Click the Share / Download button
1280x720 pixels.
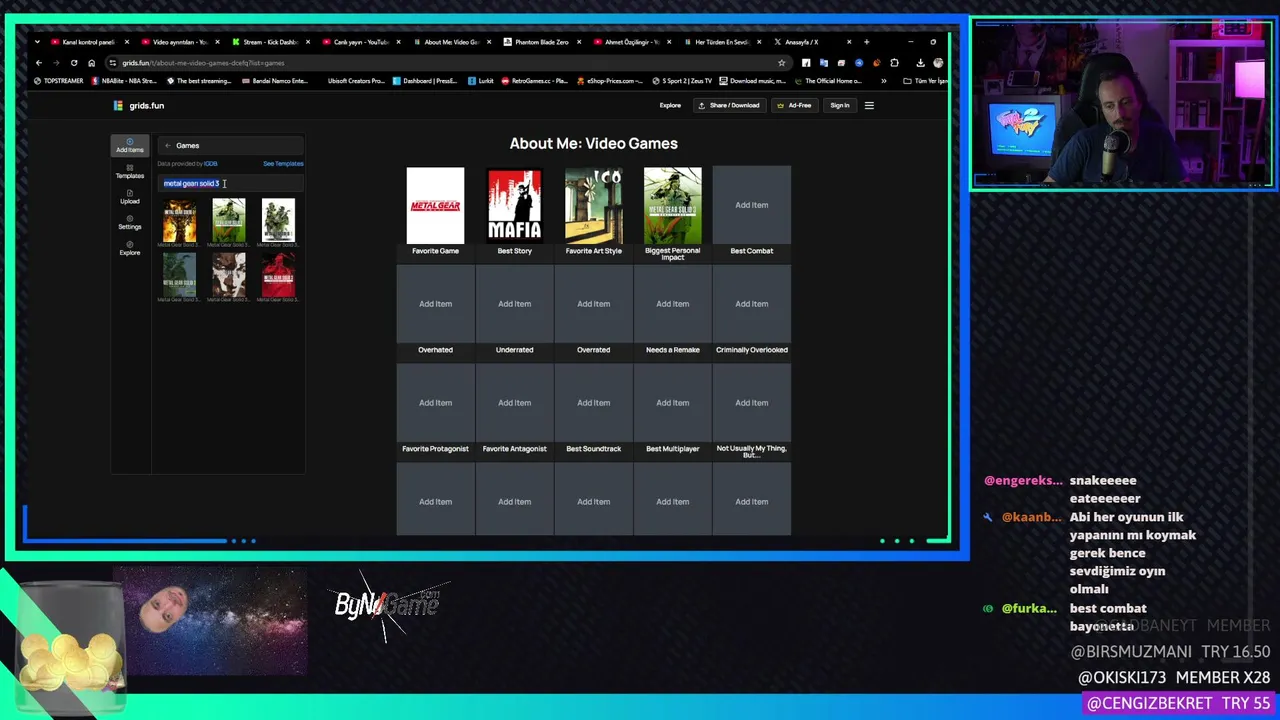[x=729, y=105]
